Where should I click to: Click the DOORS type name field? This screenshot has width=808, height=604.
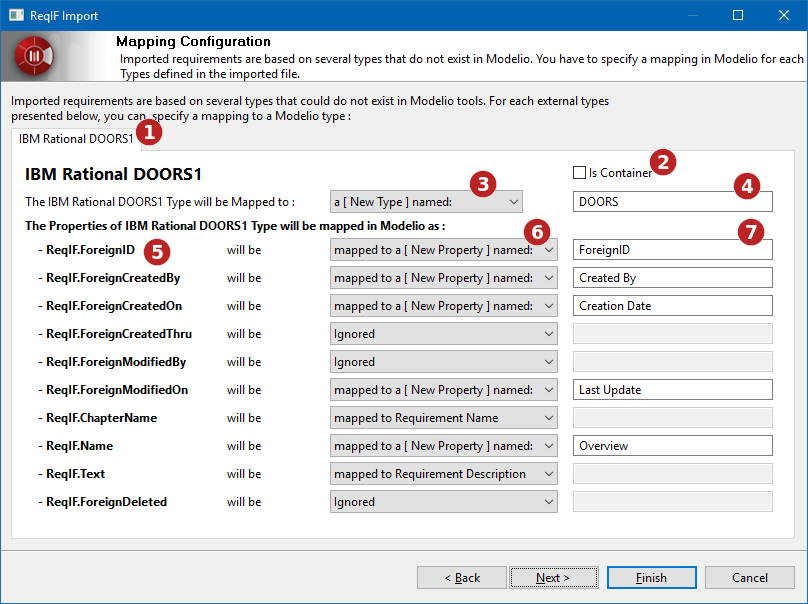pyautogui.click(x=672, y=202)
